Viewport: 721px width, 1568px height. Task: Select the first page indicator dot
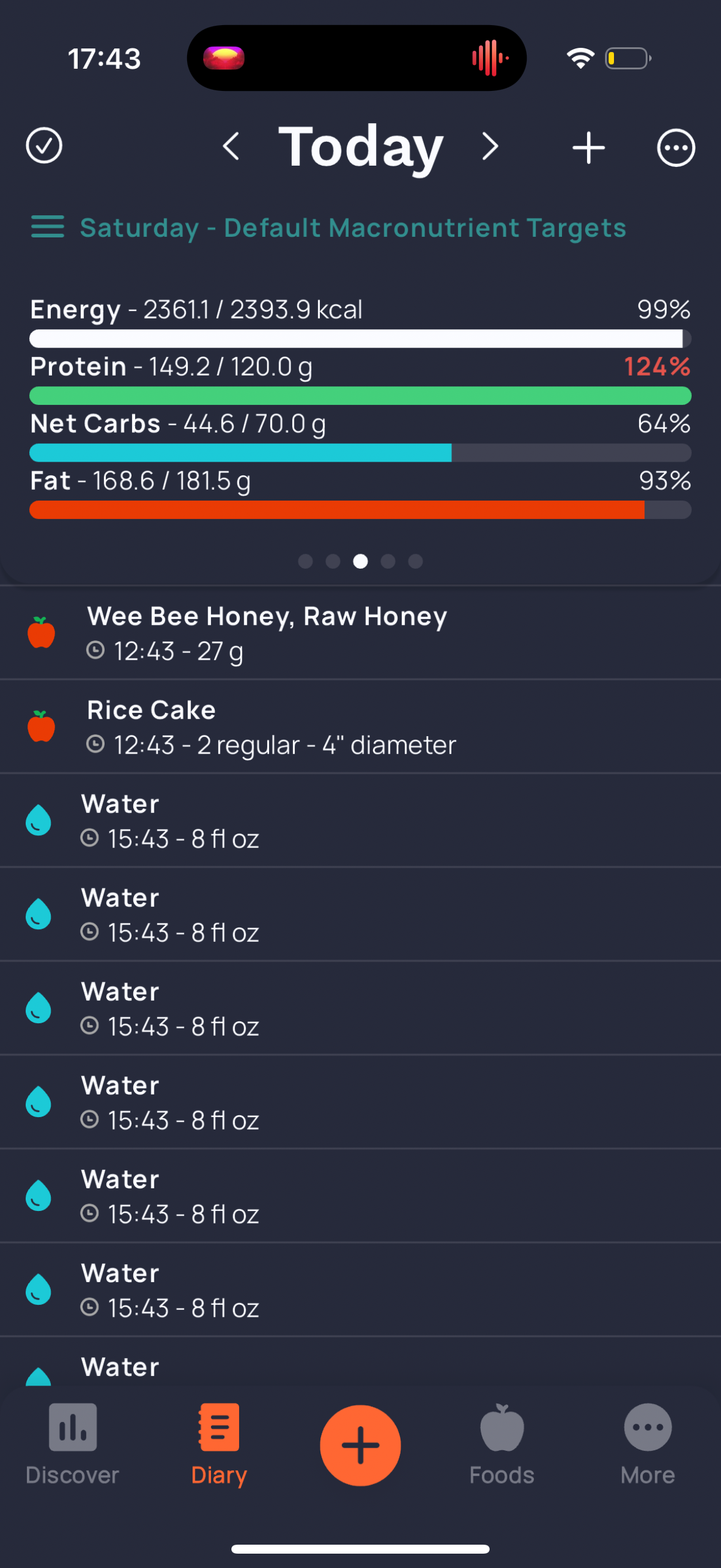305,561
